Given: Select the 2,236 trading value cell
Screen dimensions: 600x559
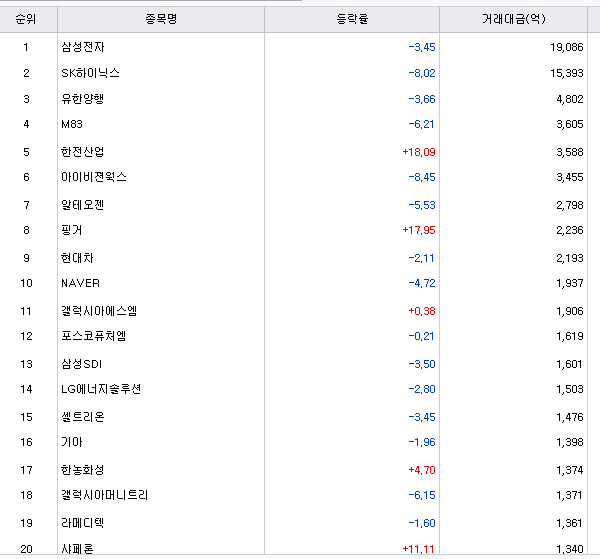Looking at the screenshot, I should pos(570,230).
